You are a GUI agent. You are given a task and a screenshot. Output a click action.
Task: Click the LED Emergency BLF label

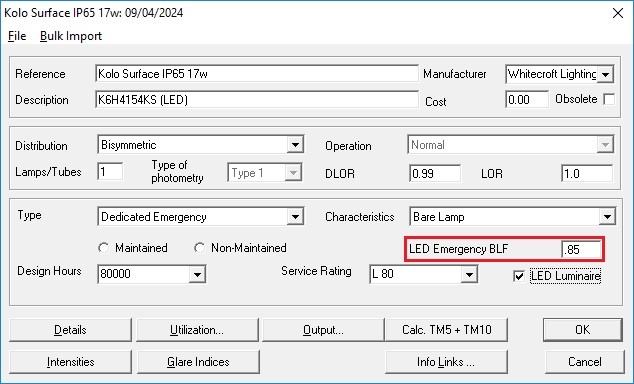459,249
